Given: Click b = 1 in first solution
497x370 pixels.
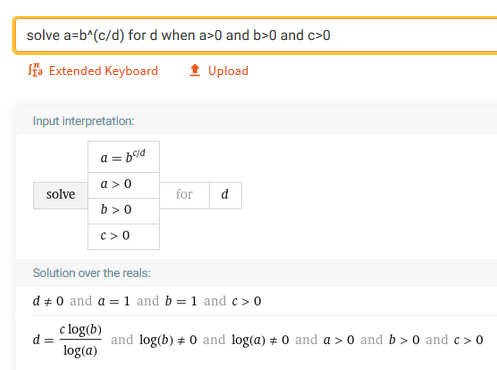Looking at the screenshot, I should tap(181, 301).
